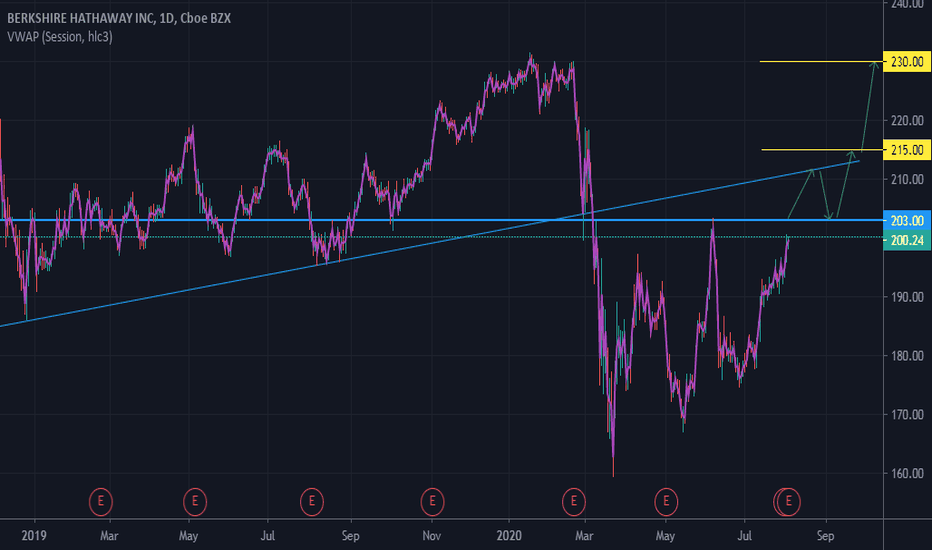Image resolution: width=932 pixels, height=550 pixels.
Task: Click the earnings marker below November 2019
Action: (x=432, y=501)
